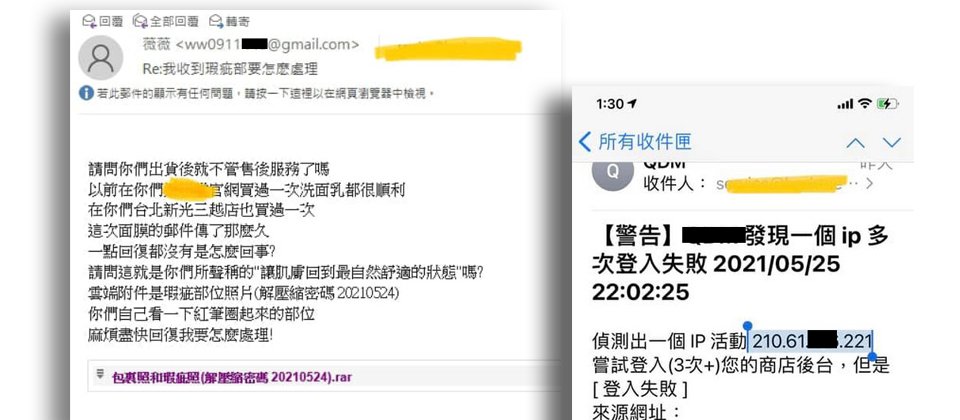
Task: Expand recipient details chevron next to 收件人
Action: pos(869,183)
